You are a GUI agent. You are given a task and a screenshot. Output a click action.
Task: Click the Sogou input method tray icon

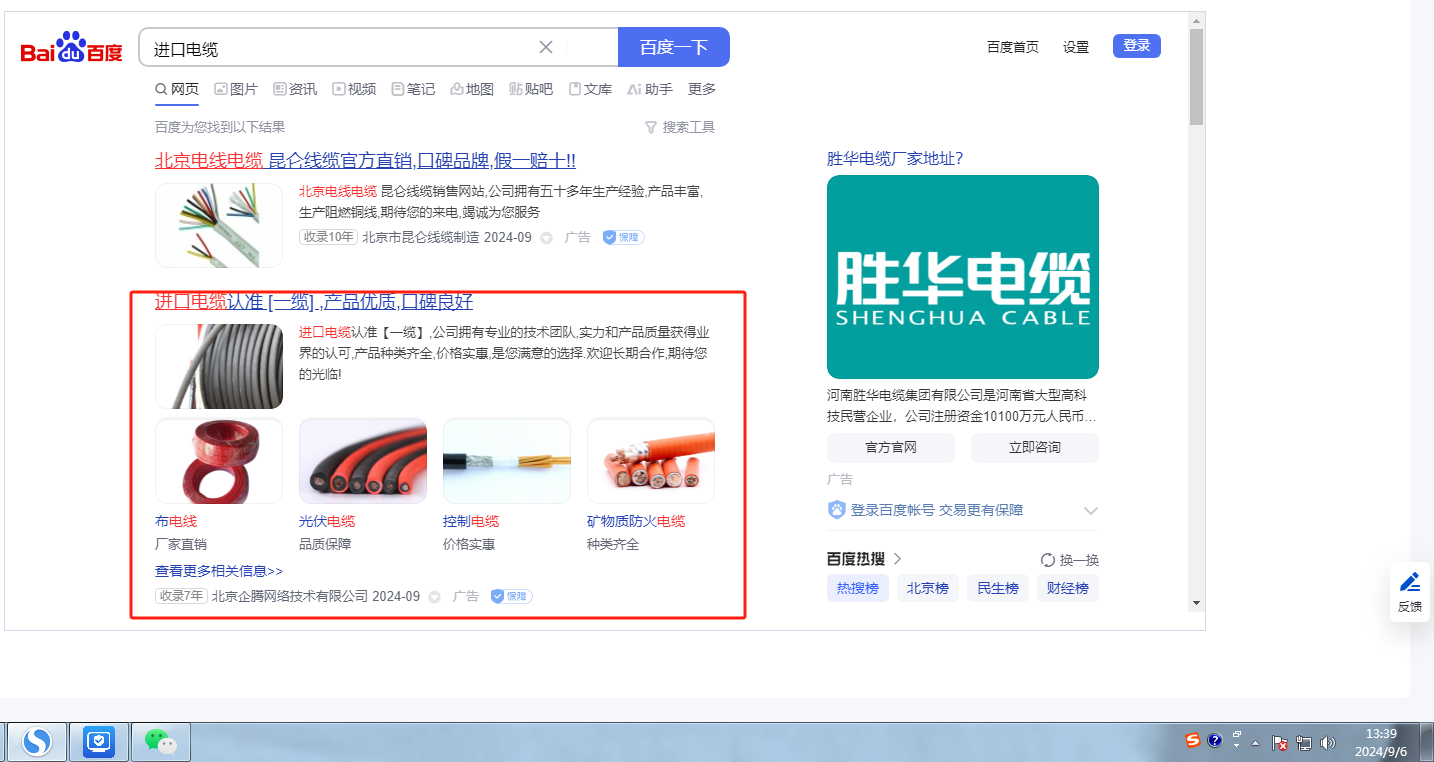click(x=1193, y=741)
